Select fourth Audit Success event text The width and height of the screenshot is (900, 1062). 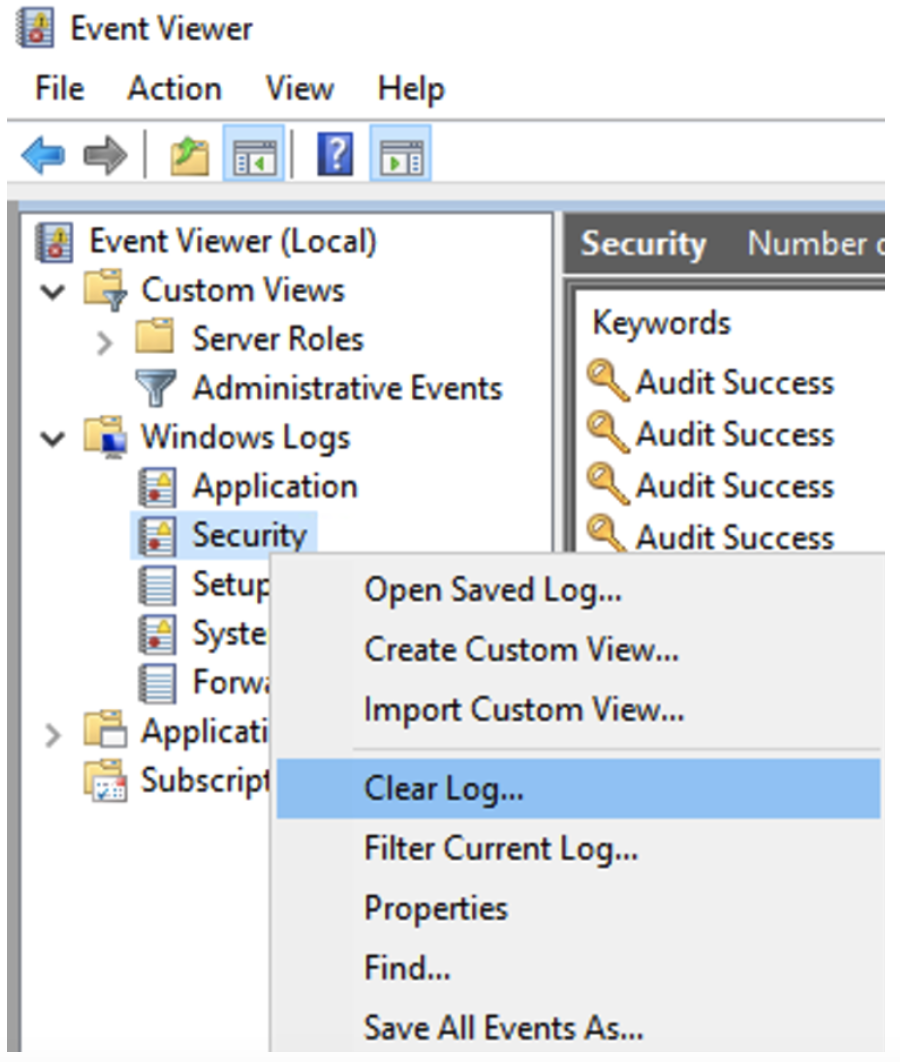point(735,537)
